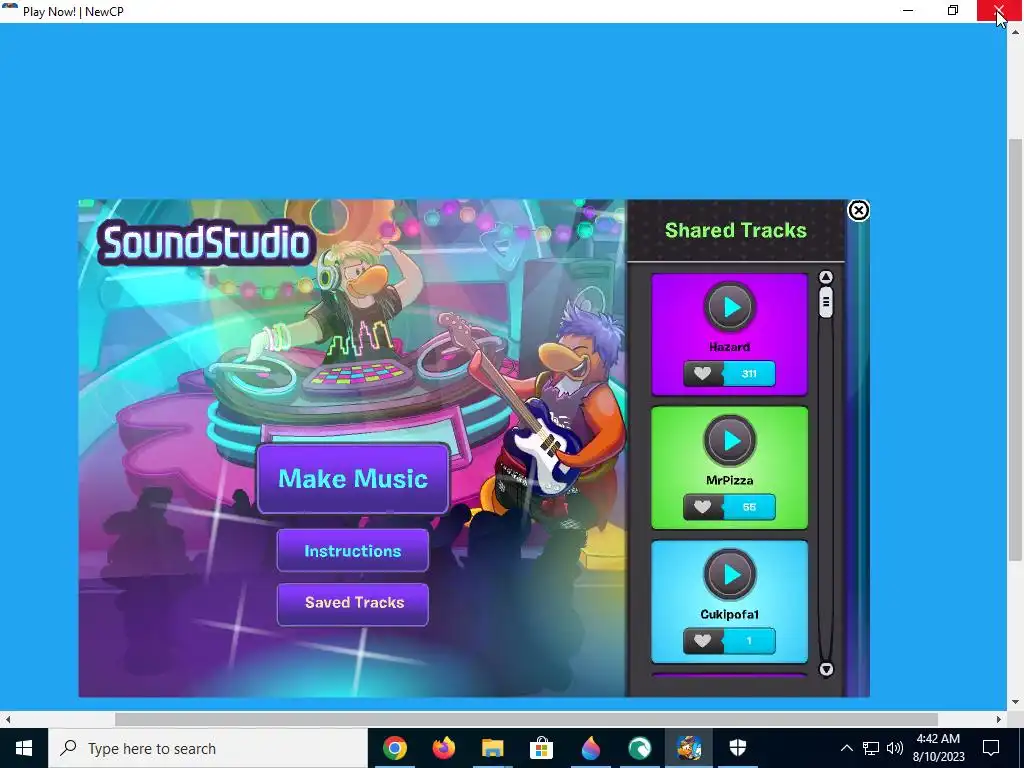Image resolution: width=1024 pixels, height=768 pixels.
Task: Open File Explorer from the taskbar
Action: click(492, 748)
